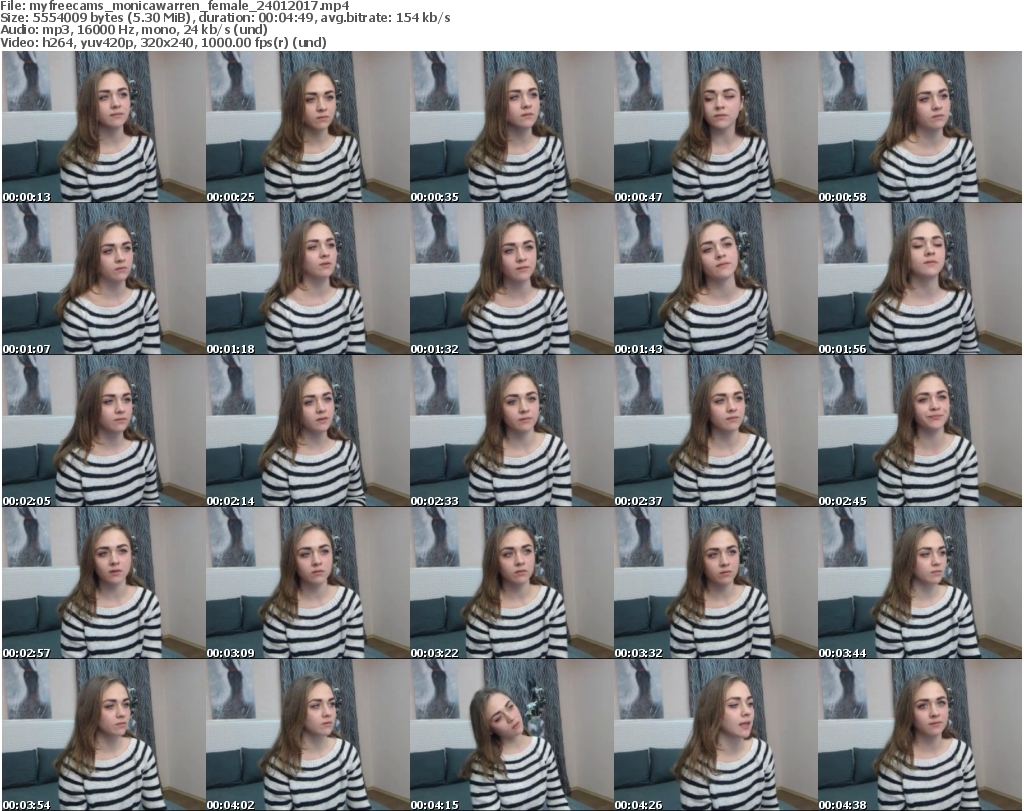Select the thumbnail stamped 00:00:47
This screenshot has width=1024, height=811.
point(715,127)
